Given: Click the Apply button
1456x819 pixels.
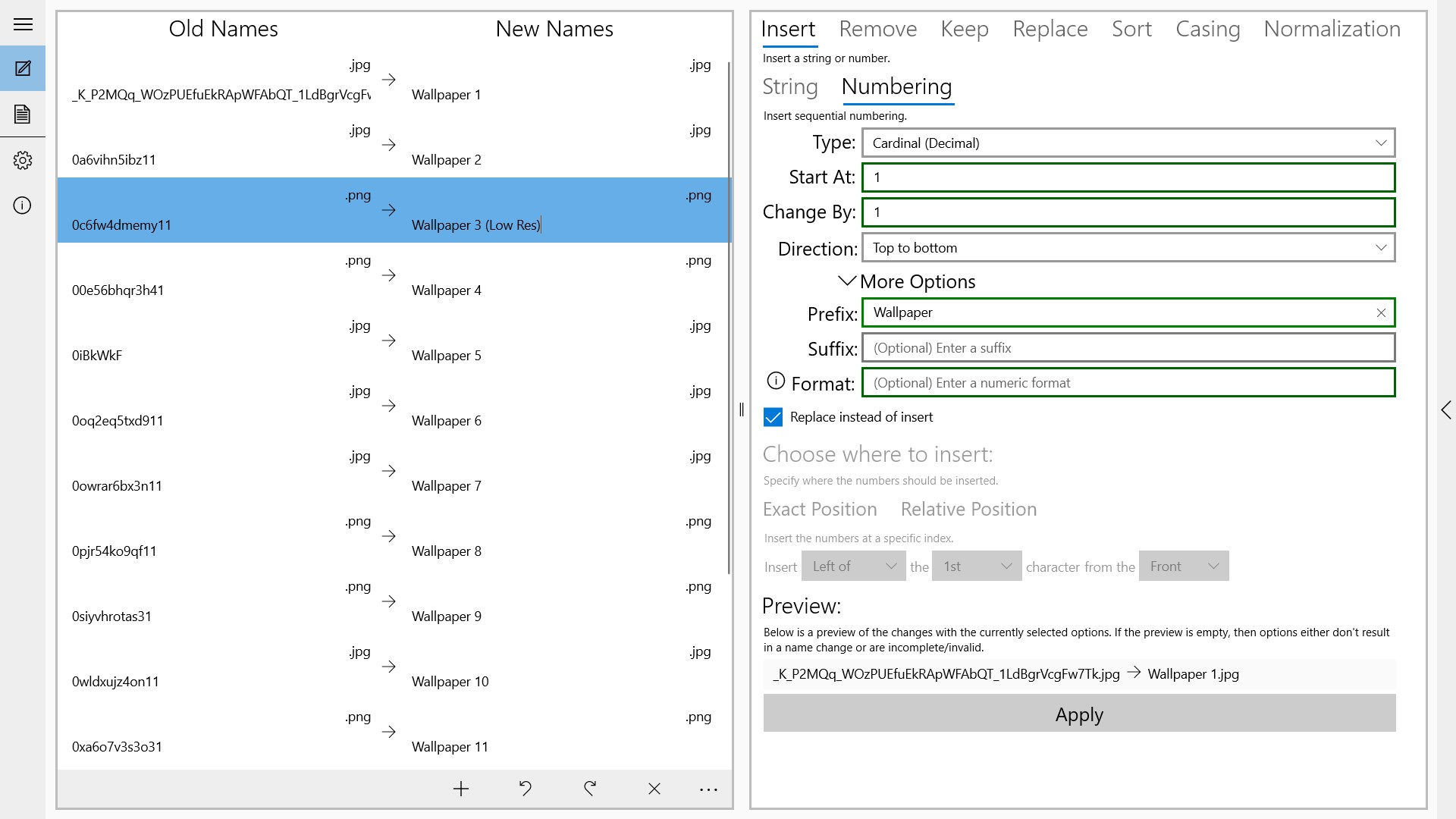Looking at the screenshot, I should click(1079, 714).
